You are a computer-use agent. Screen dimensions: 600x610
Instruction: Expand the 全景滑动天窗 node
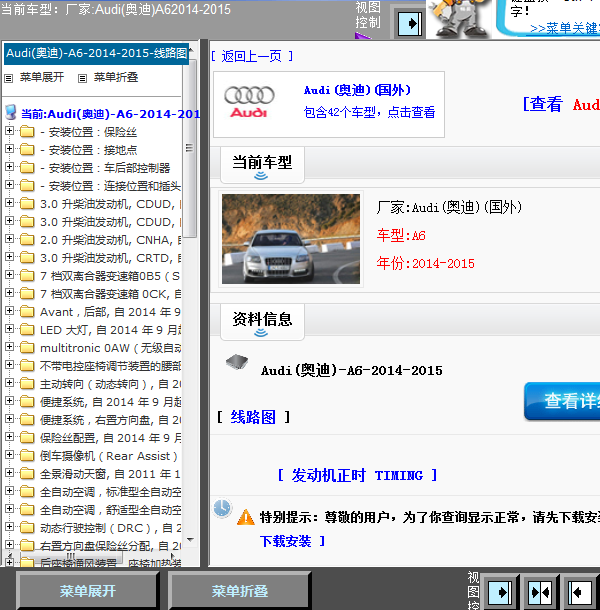9,473
